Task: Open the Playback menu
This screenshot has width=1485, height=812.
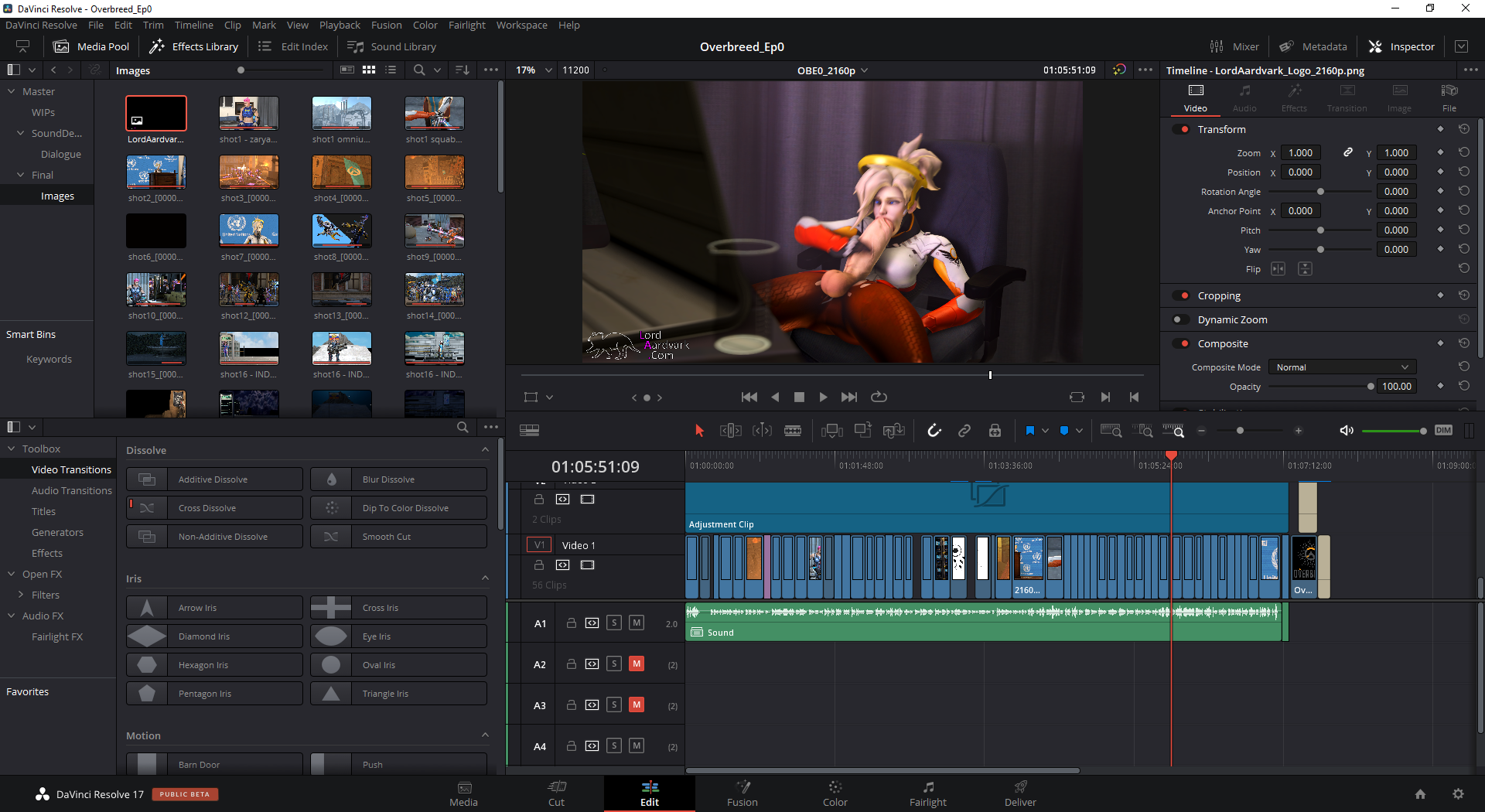Action: tap(340, 25)
